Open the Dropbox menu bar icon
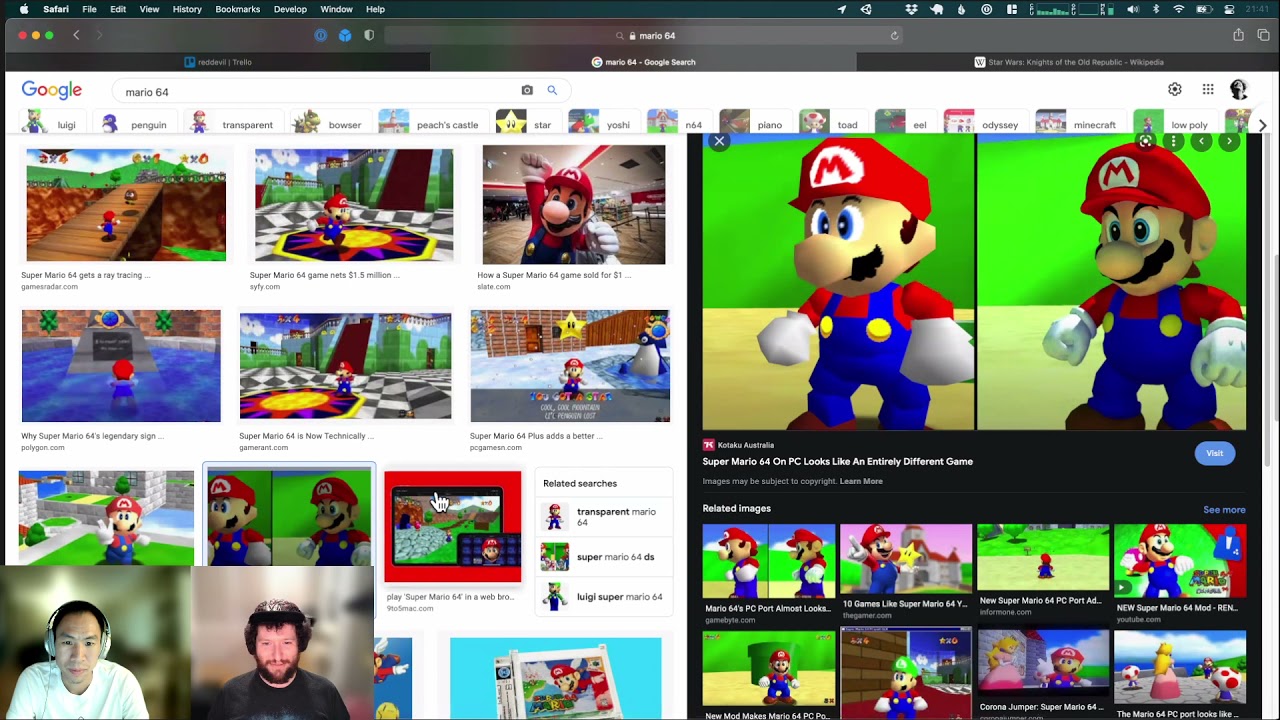 pos(912,9)
